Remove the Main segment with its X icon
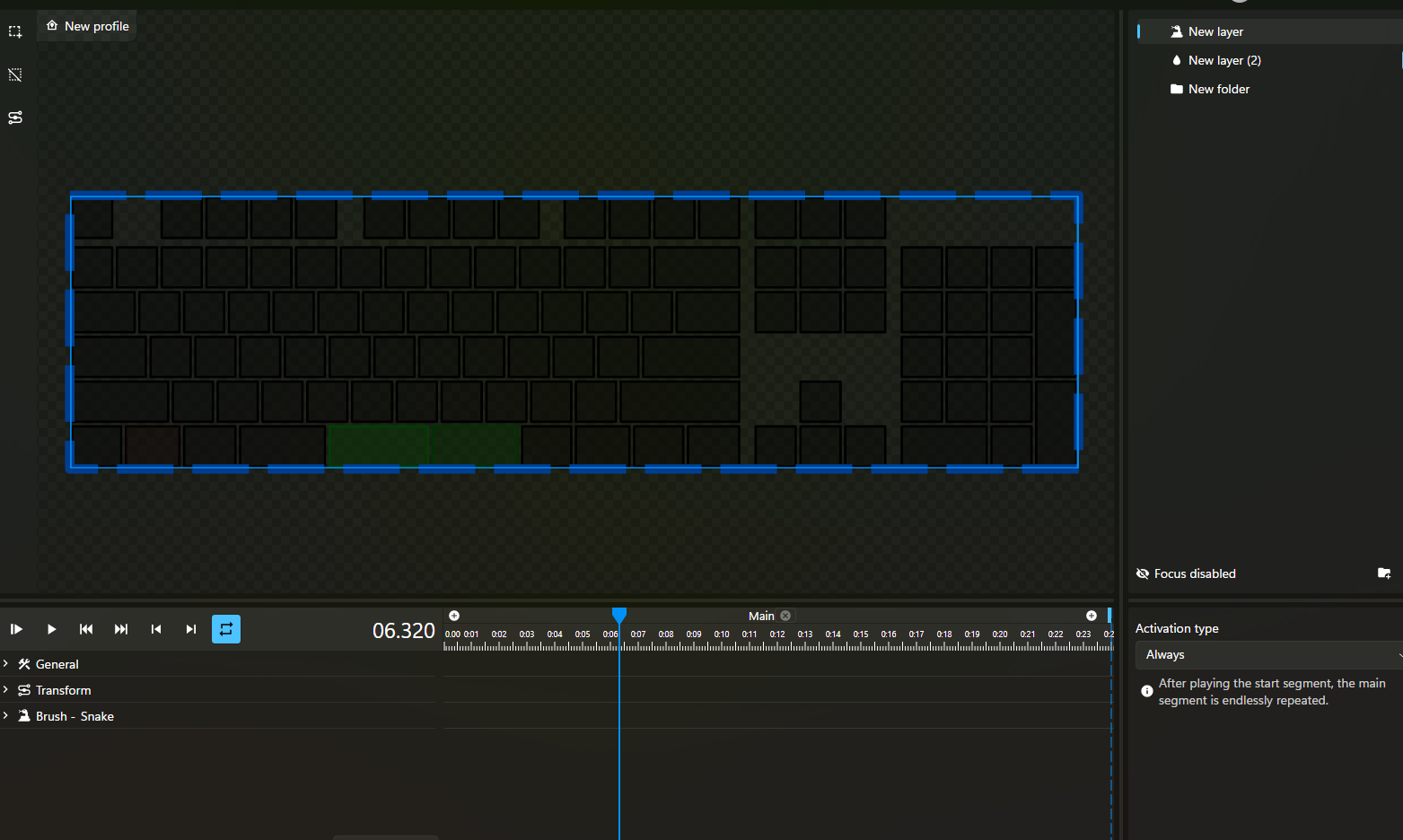The width and height of the screenshot is (1403, 840). click(x=785, y=616)
